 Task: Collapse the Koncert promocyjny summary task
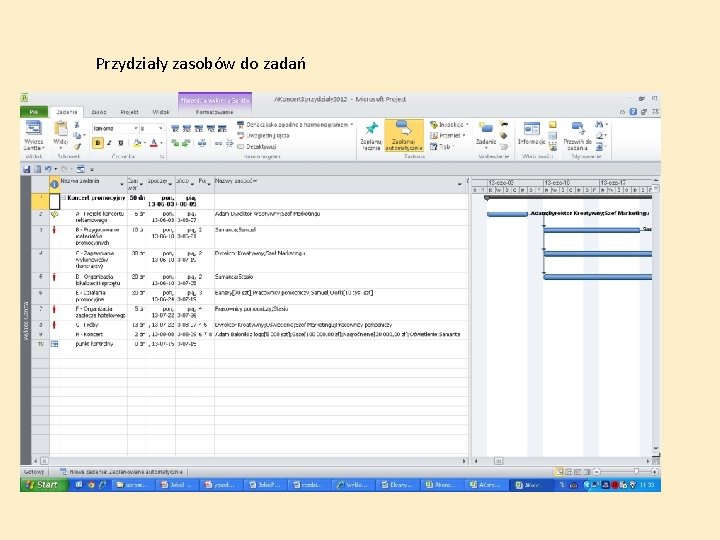64,198
